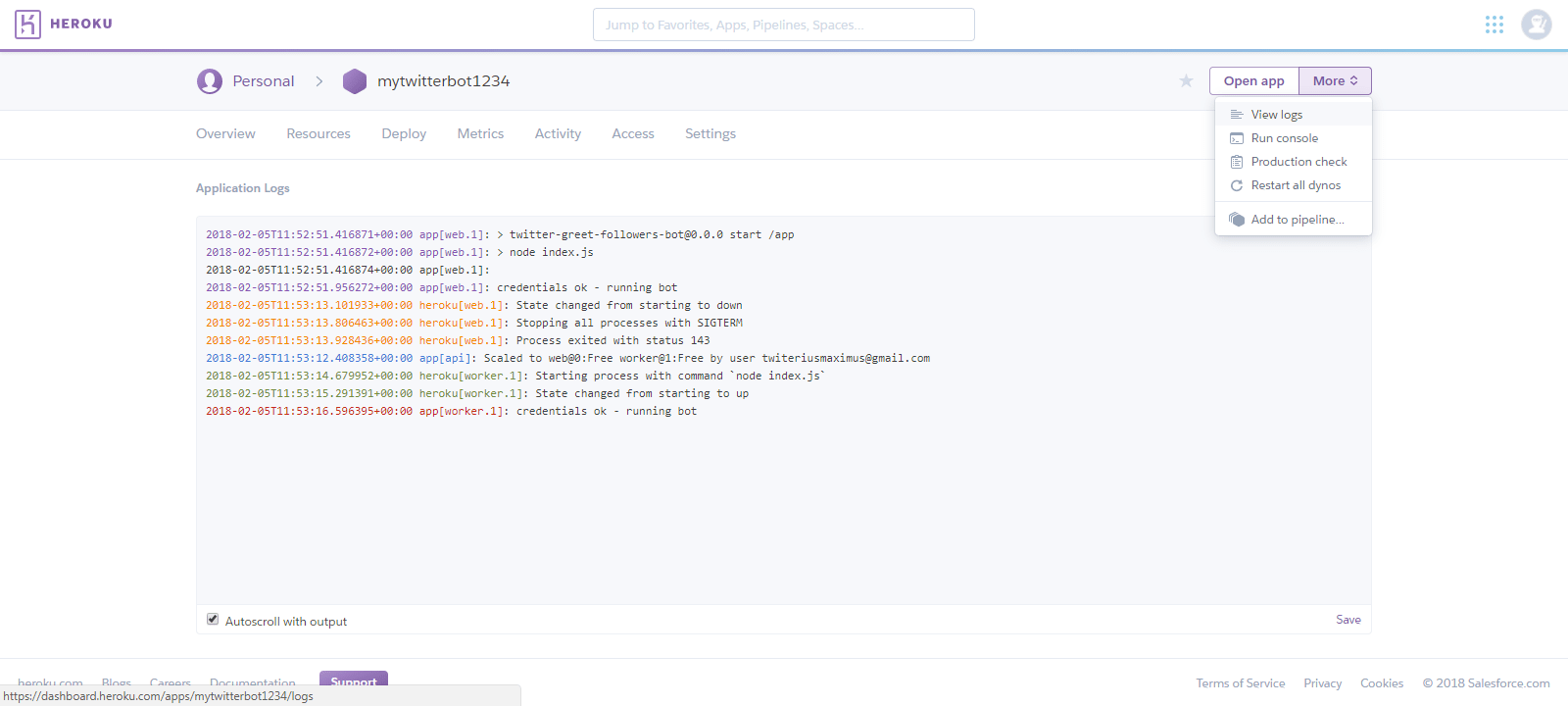Click the Personal account avatar icon
The height and width of the screenshot is (706, 1568).
point(210,81)
